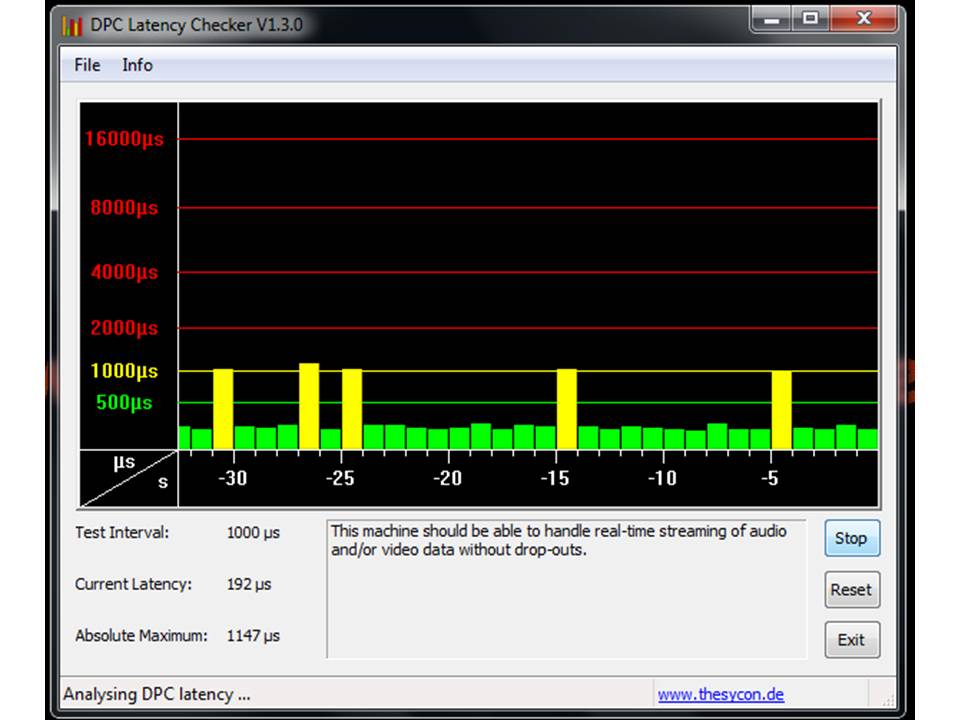This screenshot has height=720, width=960.
Task: Click the -15 time axis label
Action: click(x=555, y=478)
